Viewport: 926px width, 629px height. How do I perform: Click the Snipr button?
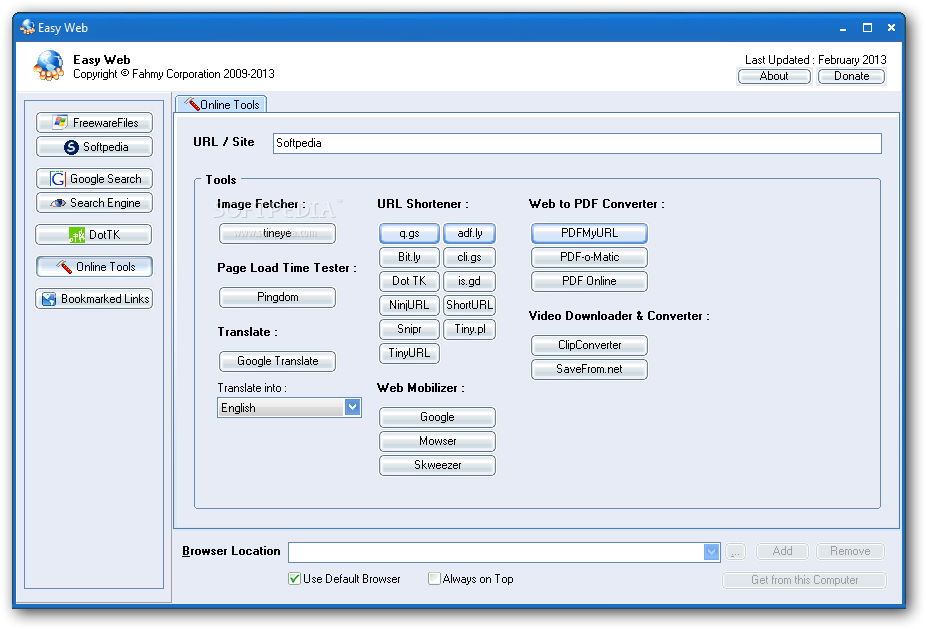(x=409, y=329)
